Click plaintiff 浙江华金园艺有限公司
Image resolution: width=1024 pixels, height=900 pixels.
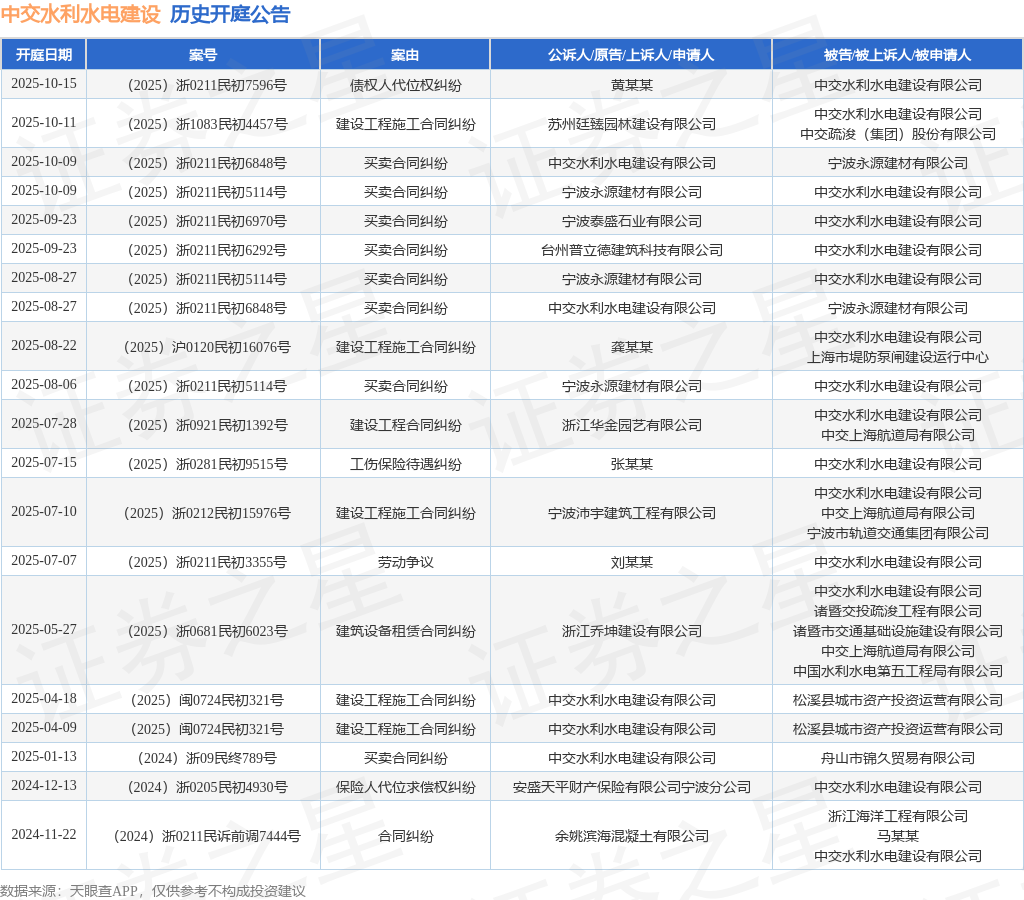pos(632,425)
